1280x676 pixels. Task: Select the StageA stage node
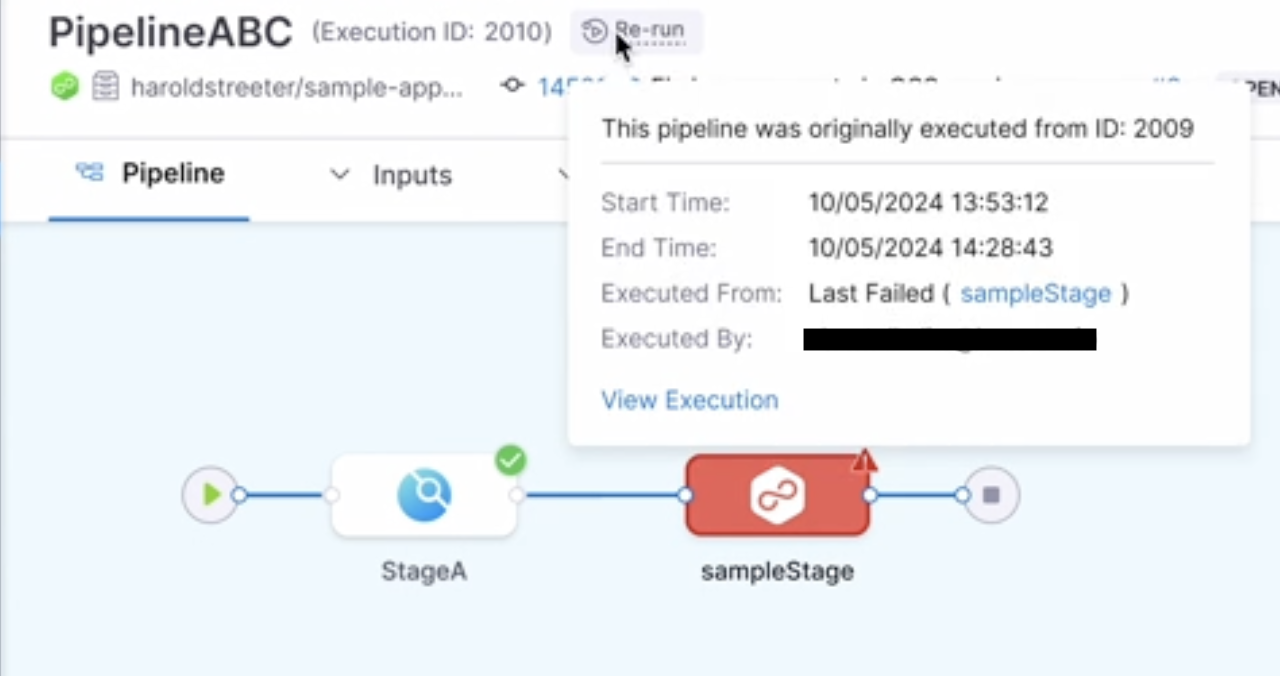click(424, 495)
